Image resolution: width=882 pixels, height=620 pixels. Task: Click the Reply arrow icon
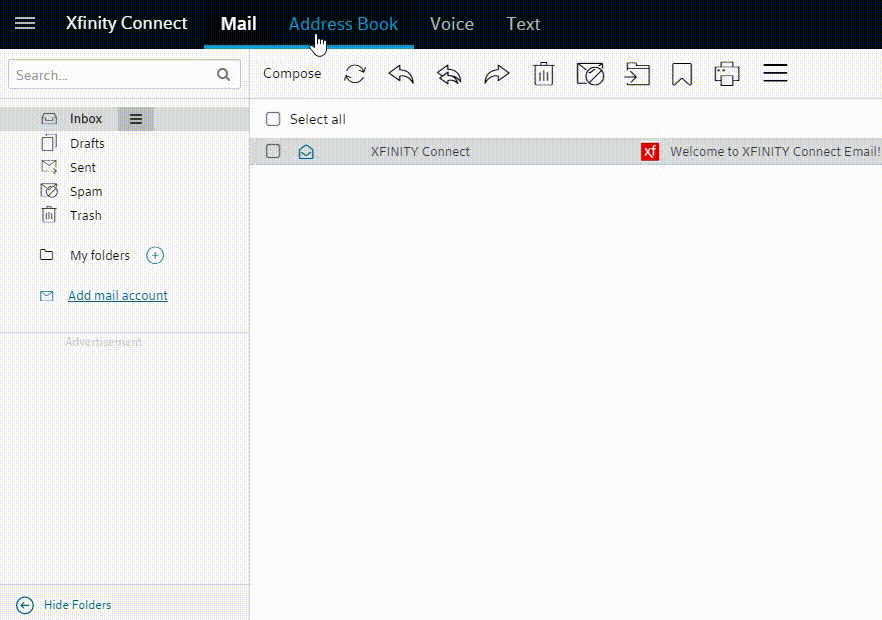click(401, 74)
